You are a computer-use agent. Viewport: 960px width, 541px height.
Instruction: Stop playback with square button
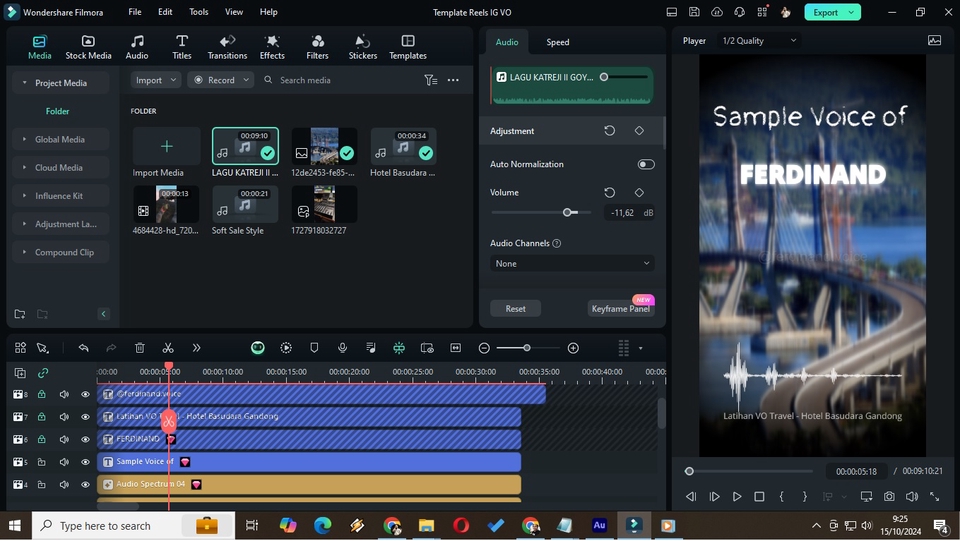[759, 497]
